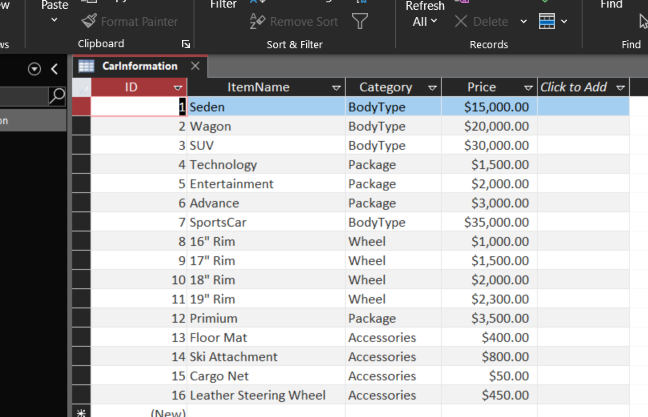Click the 19" Rim cell
648x417 pixels.
pyautogui.click(x=266, y=299)
